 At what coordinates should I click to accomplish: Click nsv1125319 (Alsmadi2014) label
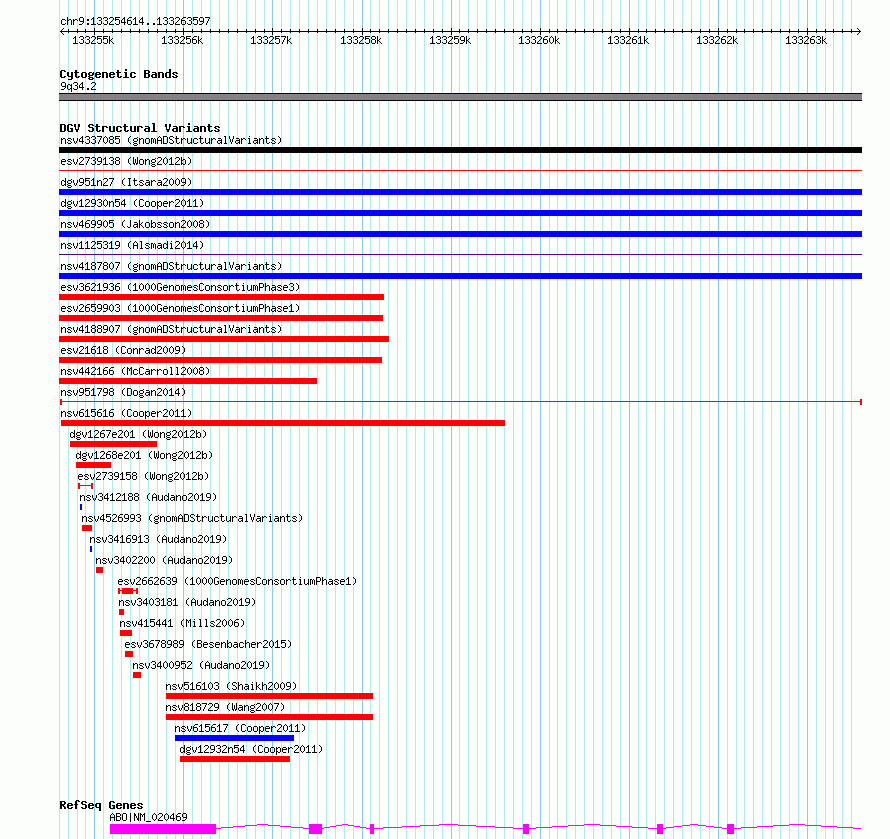point(132,245)
